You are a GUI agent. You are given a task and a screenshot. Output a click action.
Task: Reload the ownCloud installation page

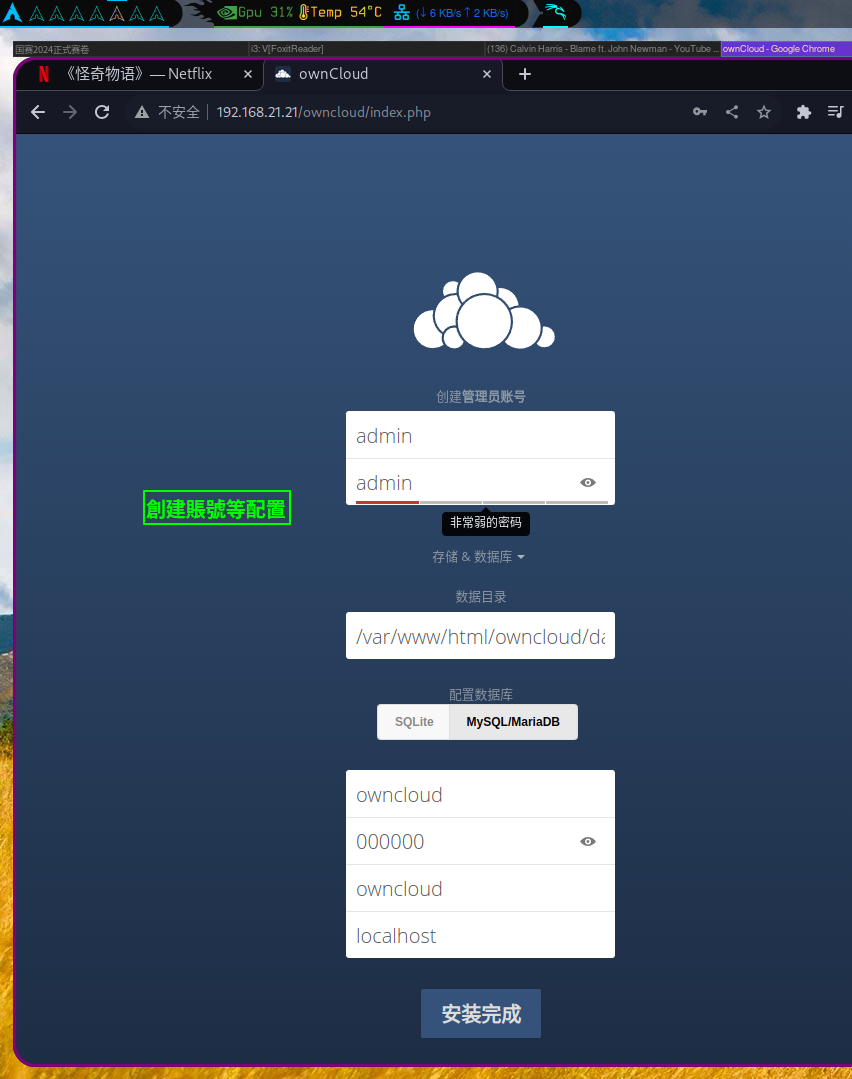click(101, 112)
